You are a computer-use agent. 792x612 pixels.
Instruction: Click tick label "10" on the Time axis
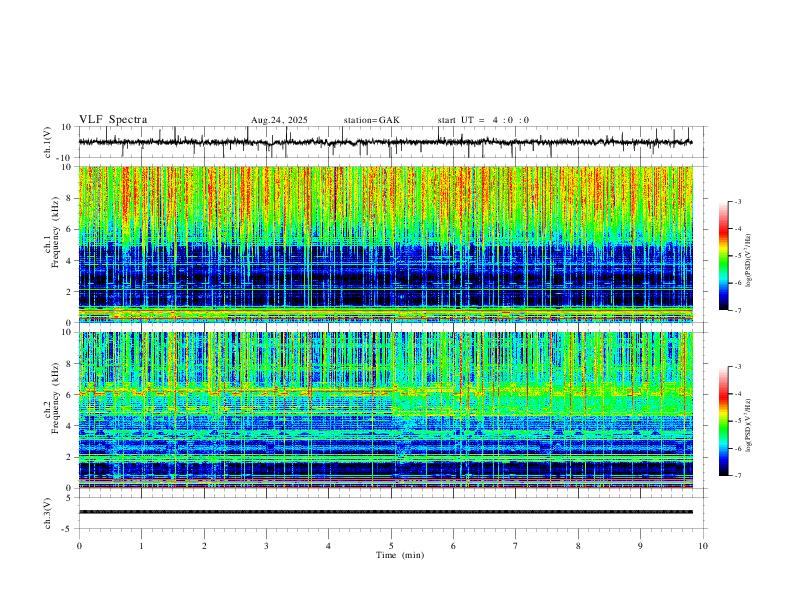pyautogui.click(x=703, y=546)
